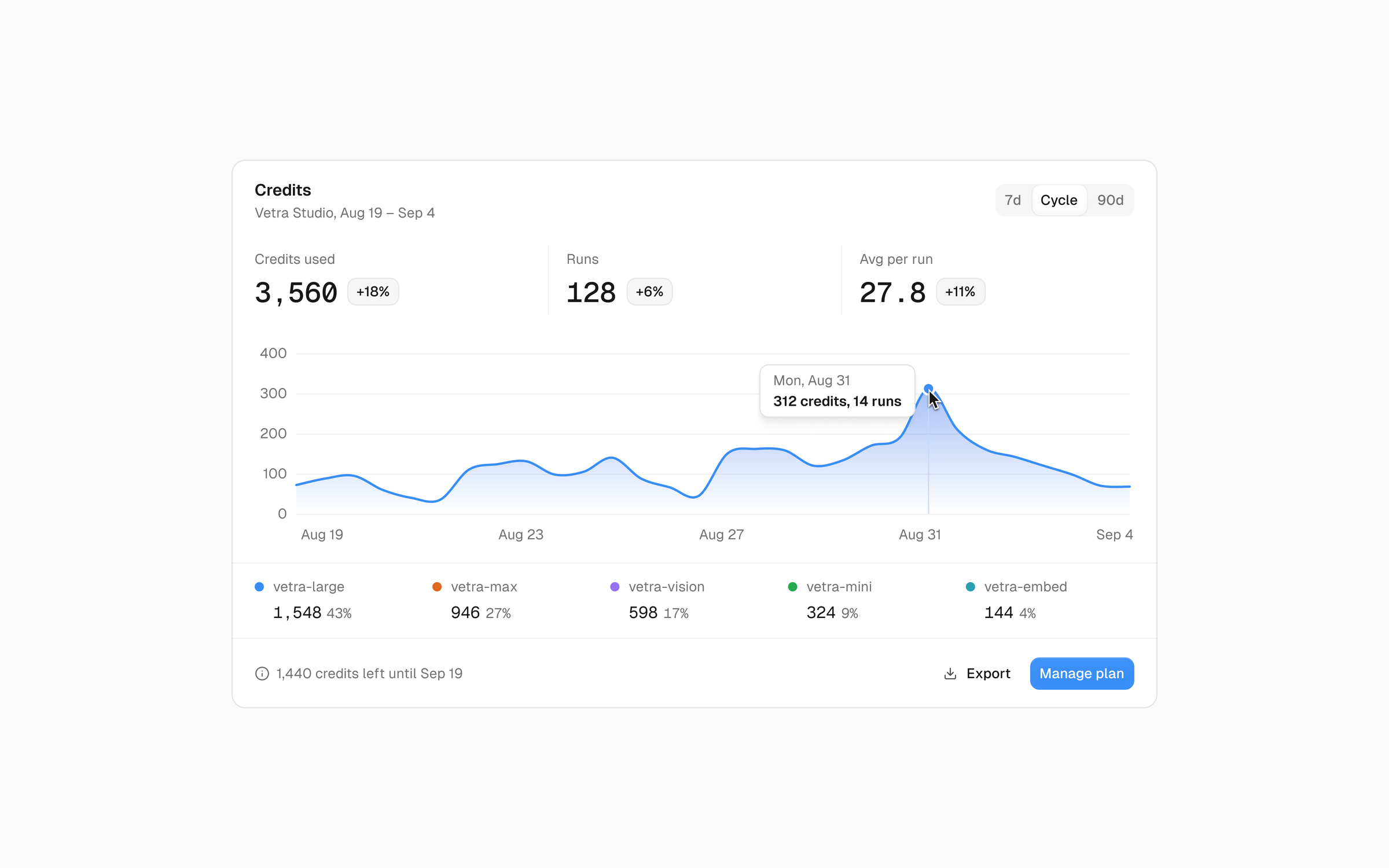Click the Aug 19 axis label
This screenshot has width=1389, height=868.
coord(322,535)
